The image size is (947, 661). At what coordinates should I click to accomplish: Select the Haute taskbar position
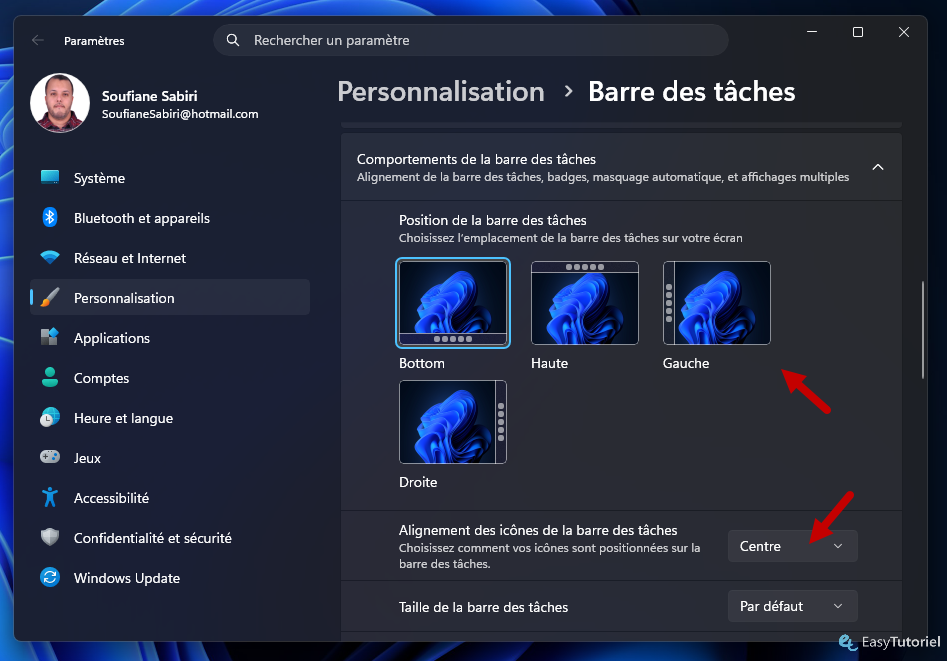click(x=585, y=303)
